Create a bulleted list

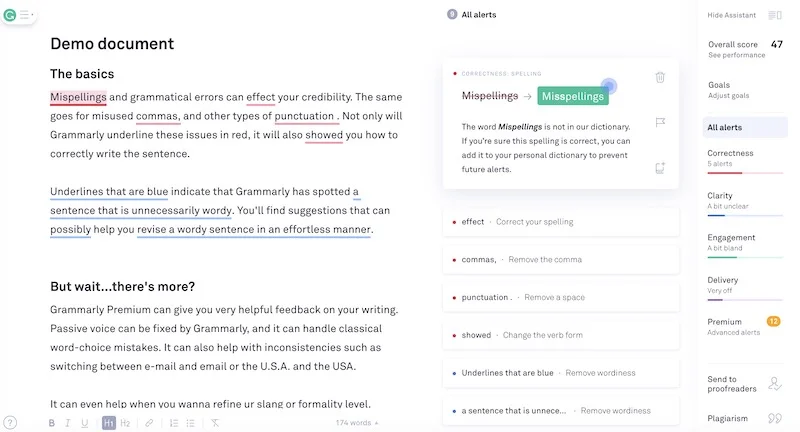coord(190,423)
